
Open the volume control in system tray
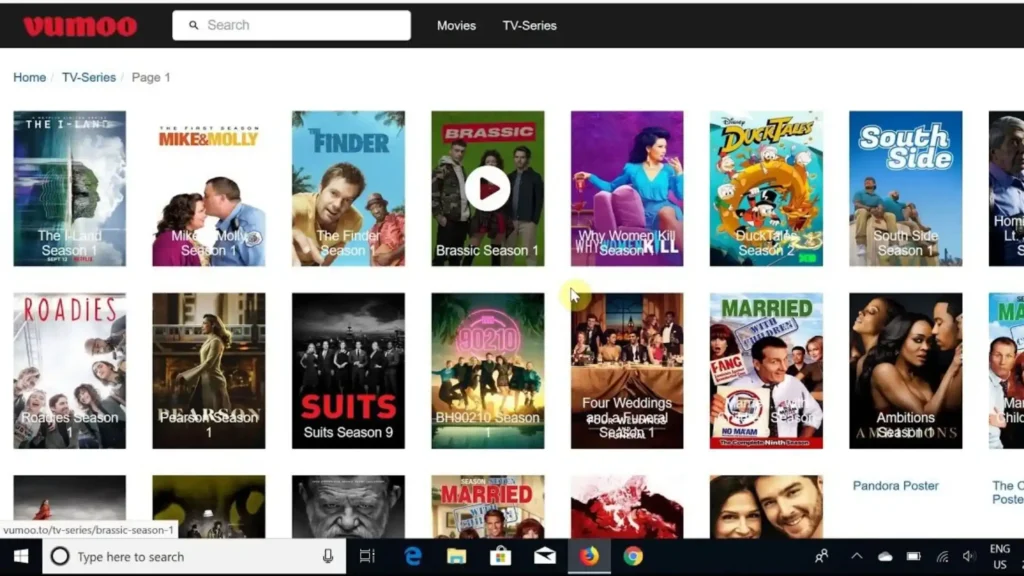pyautogui.click(x=968, y=556)
